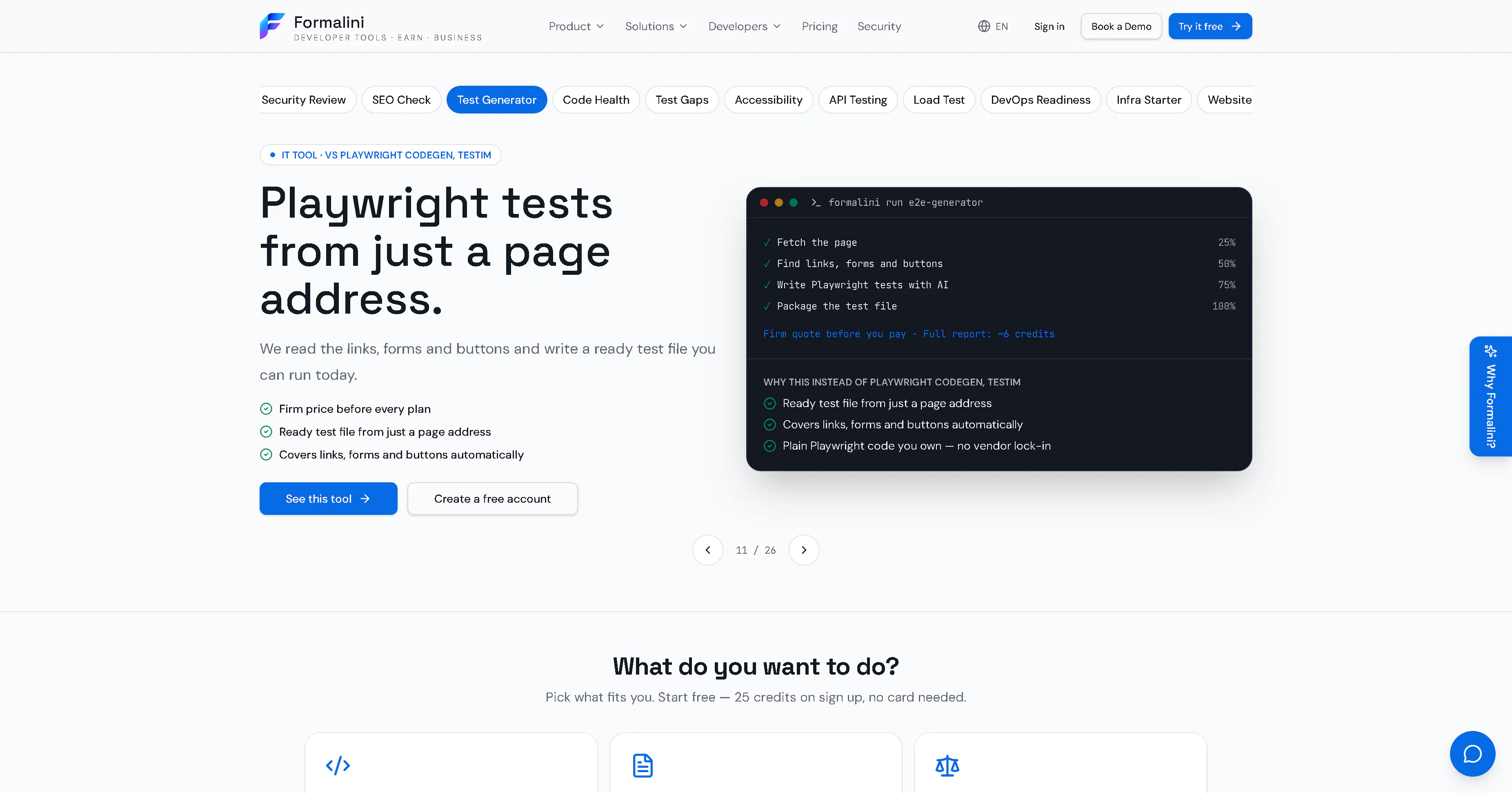Image resolution: width=1512 pixels, height=793 pixels.
Task: Click the IT TOOL vs Playwright Codegen badge
Action: pos(380,155)
